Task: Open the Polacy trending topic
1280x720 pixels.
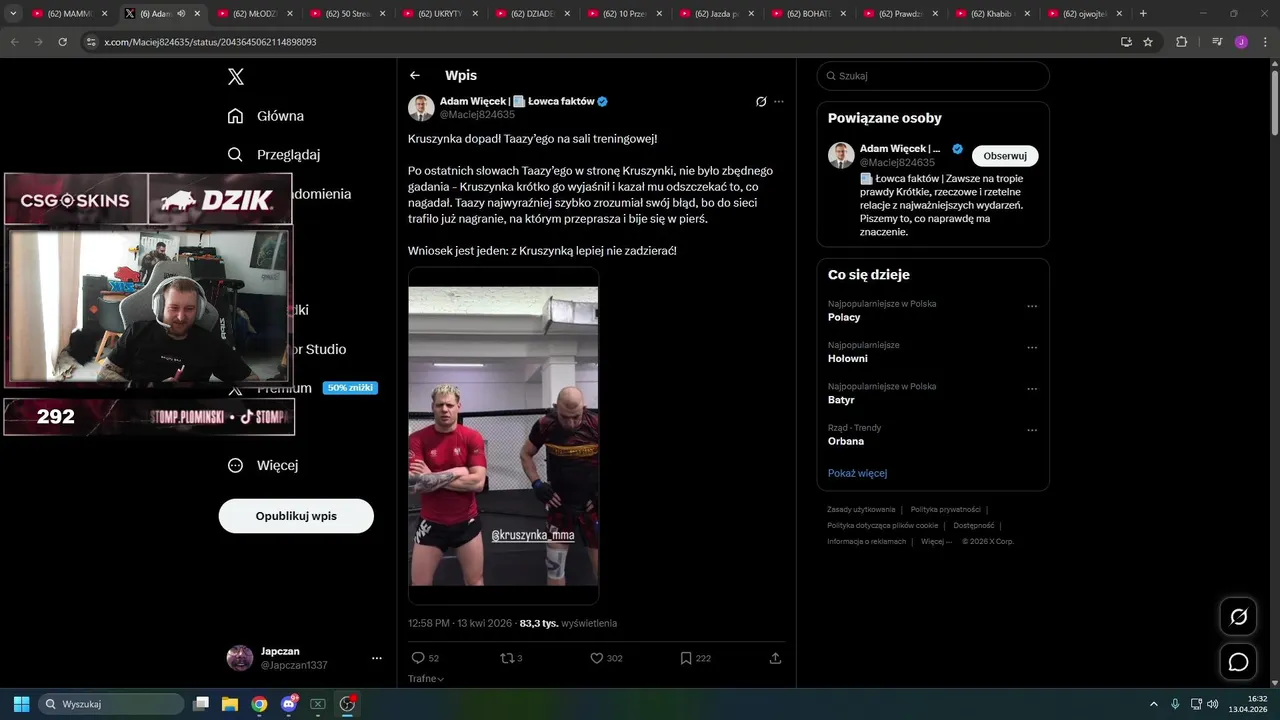Action: pyautogui.click(x=844, y=317)
